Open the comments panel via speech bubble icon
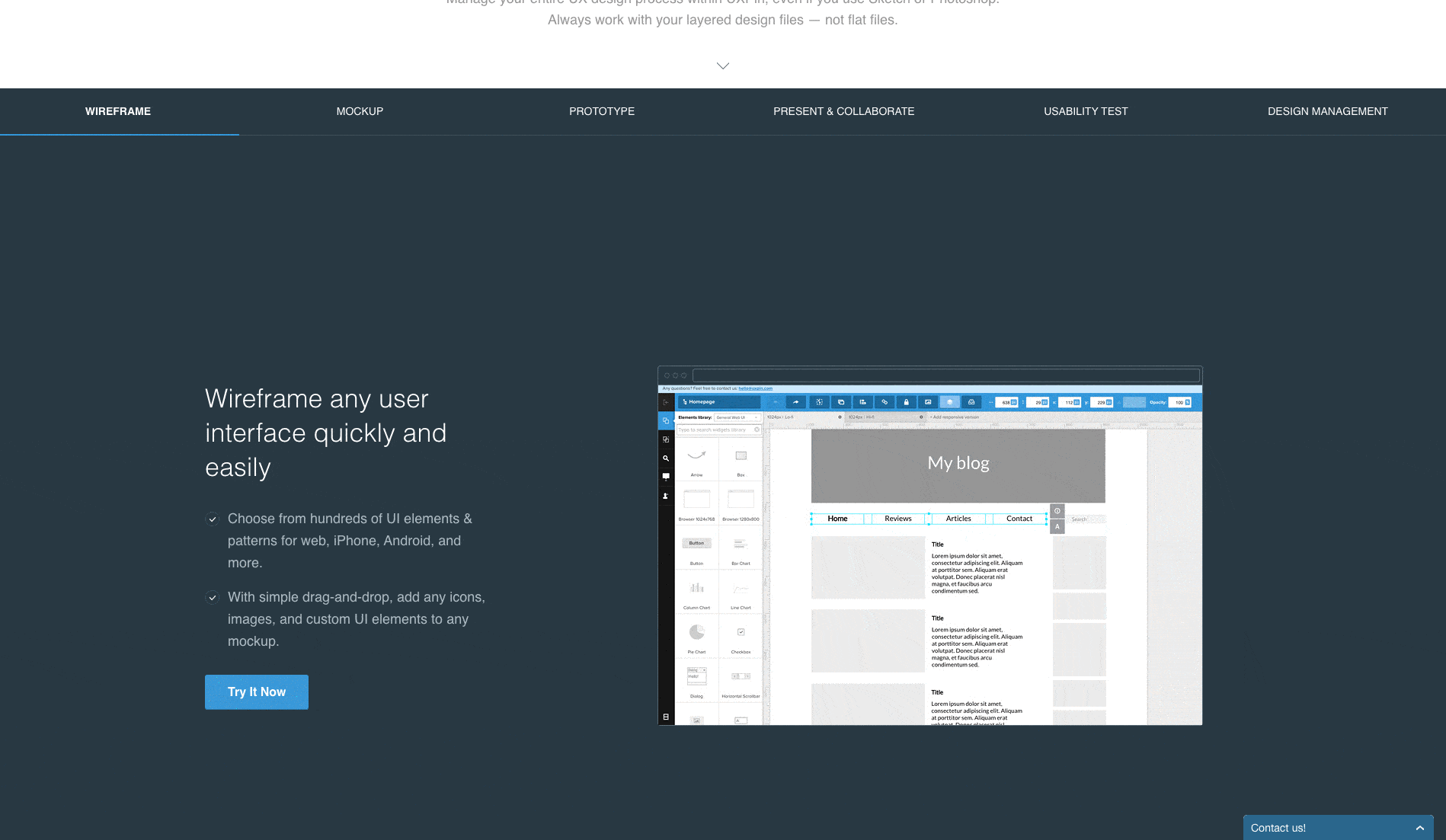This screenshot has width=1446, height=840. coord(666,476)
